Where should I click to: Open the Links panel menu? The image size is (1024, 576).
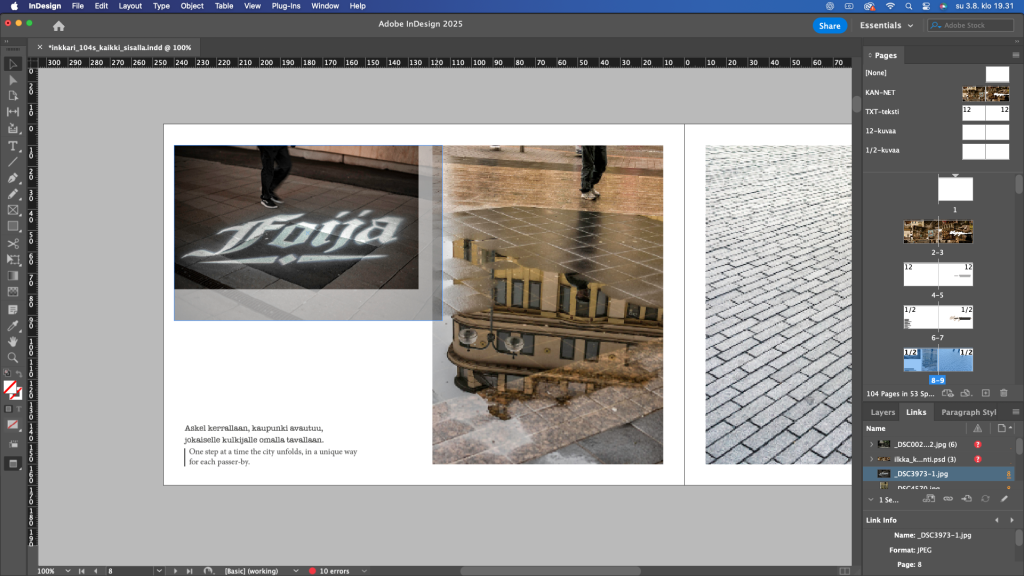pos(1016,412)
